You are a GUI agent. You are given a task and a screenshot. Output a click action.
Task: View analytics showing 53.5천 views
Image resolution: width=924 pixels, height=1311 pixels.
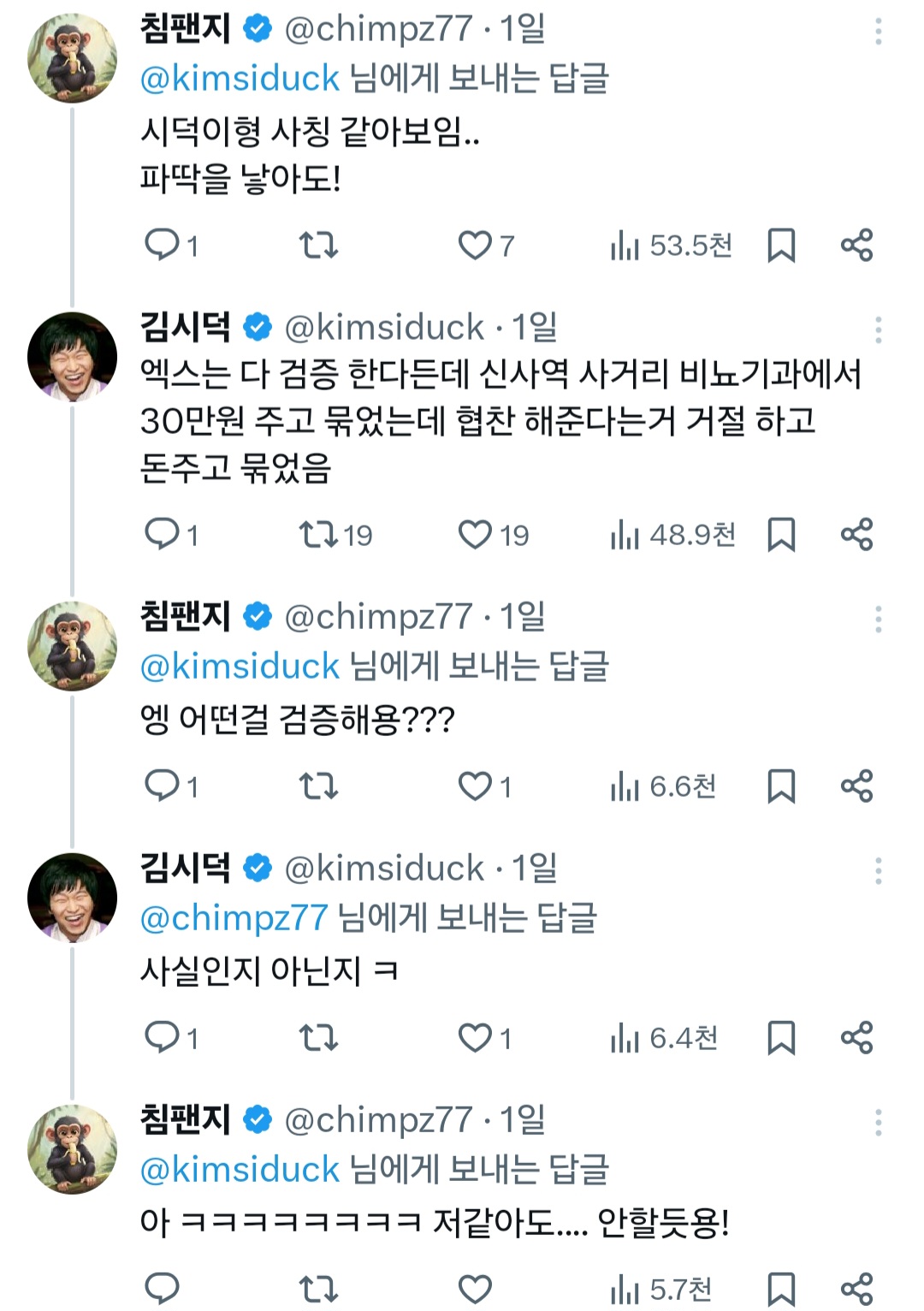(x=672, y=246)
